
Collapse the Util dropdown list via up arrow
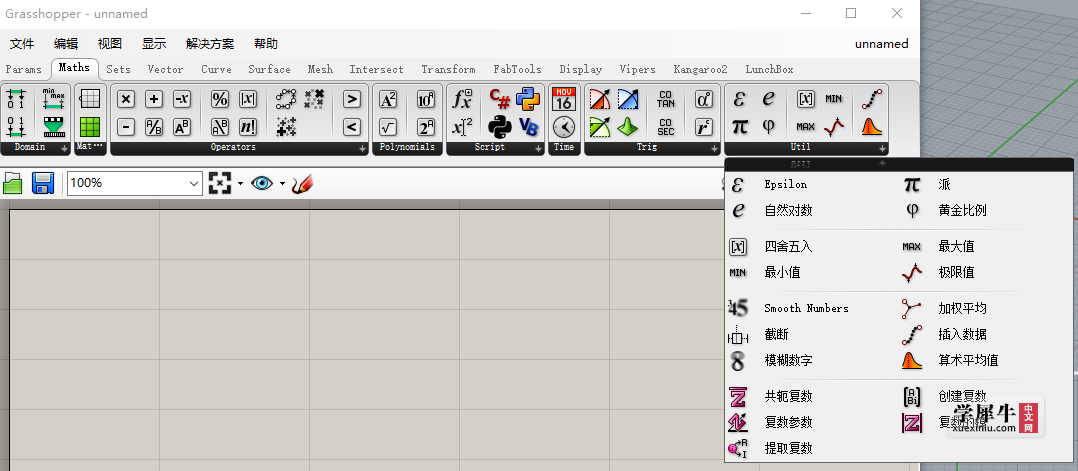coord(882,164)
